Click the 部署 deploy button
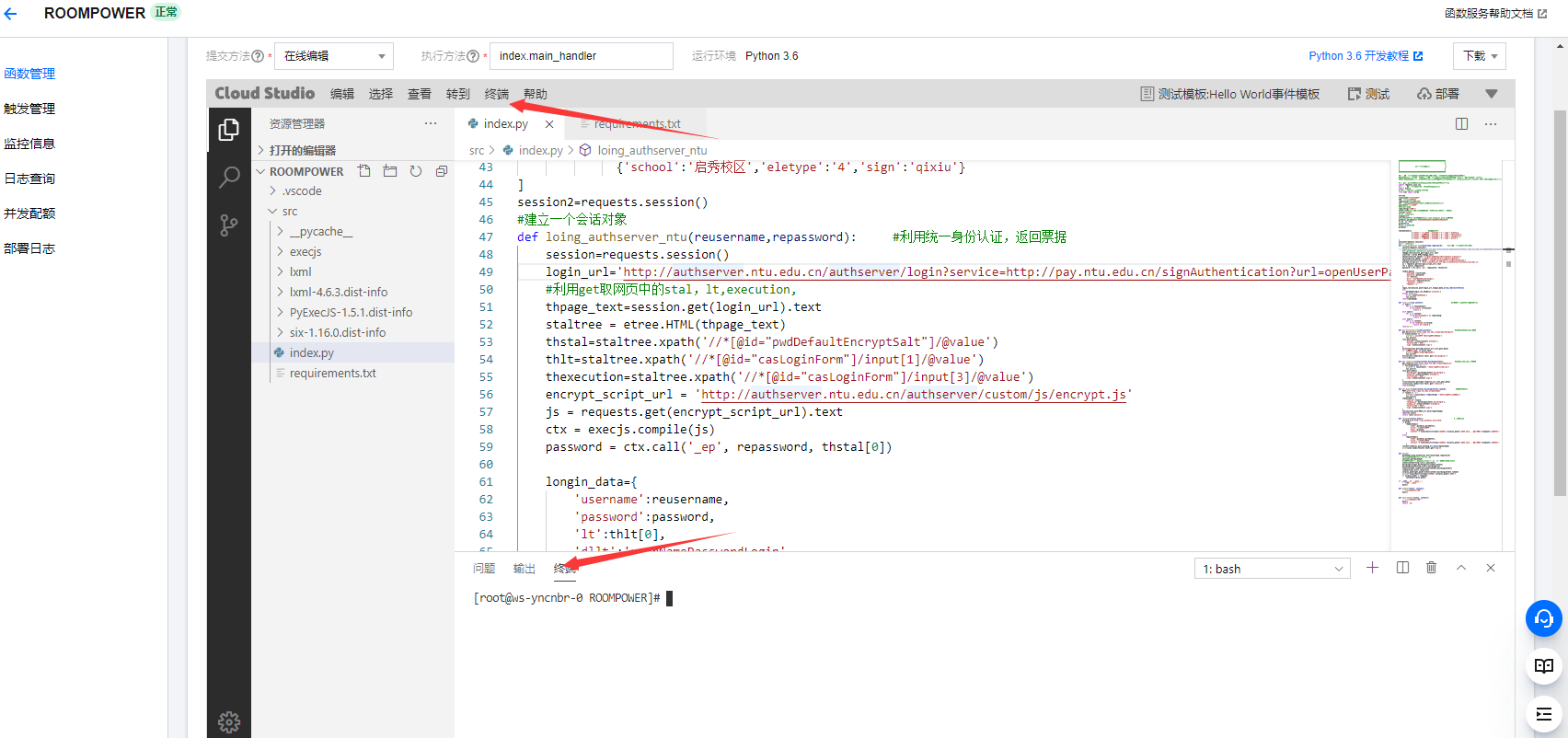The image size is (1568, 738). click(x=1438, y=94)
